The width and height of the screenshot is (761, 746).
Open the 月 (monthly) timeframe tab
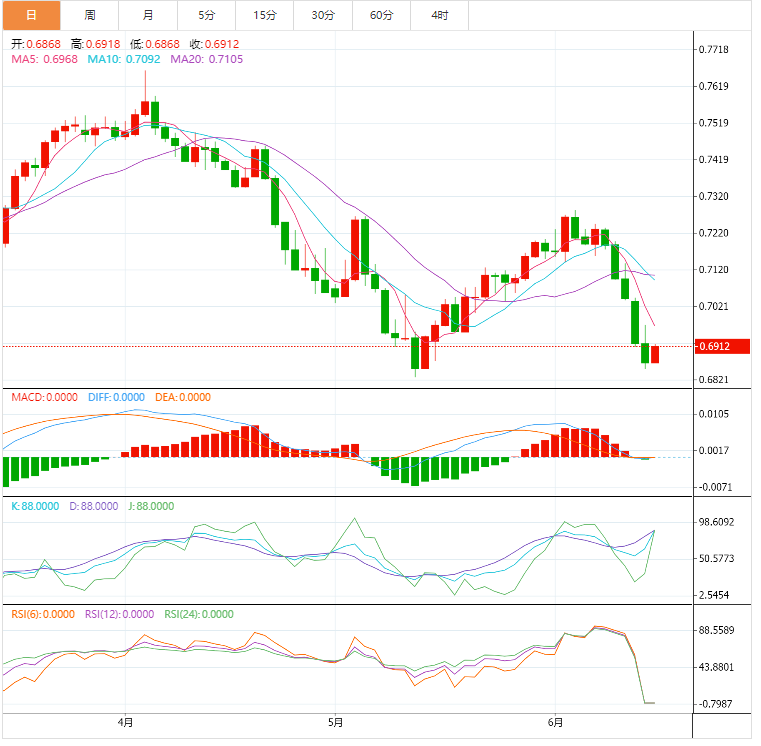tap(148, 15)
